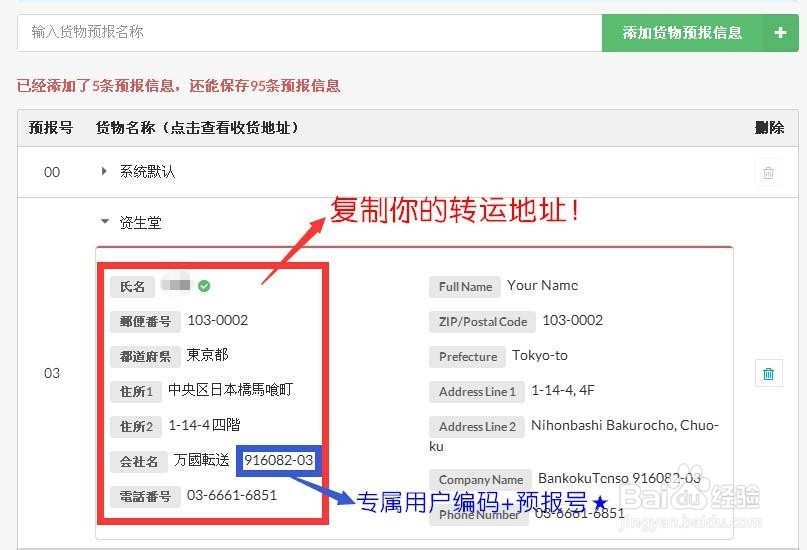Click the greyed trash icon in row 00
Screen dimensions: 807x550
pyautogui.click(x=768, y=172)
